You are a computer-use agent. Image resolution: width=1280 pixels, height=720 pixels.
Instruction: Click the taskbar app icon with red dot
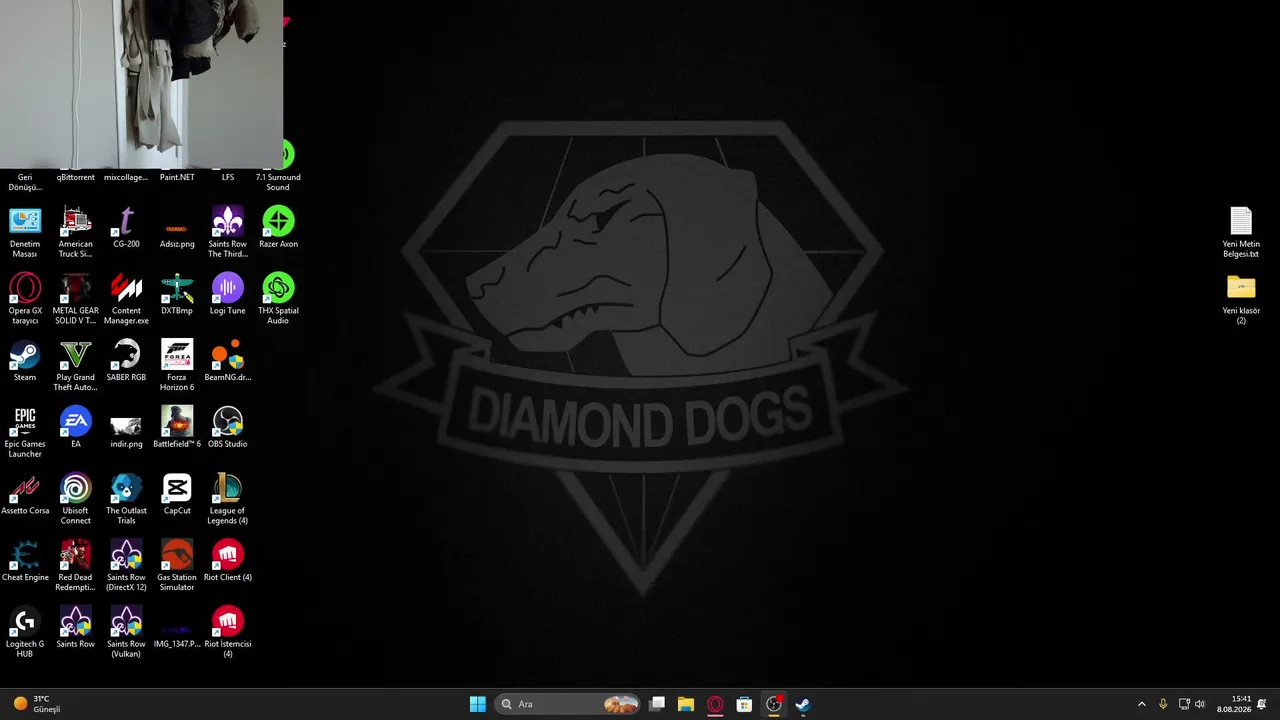point(774,704)
